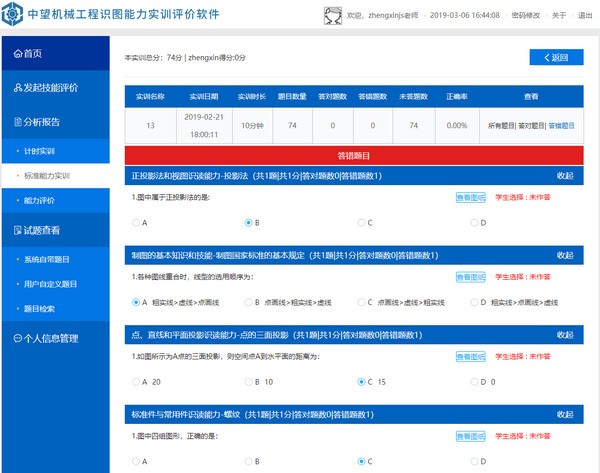Collapse 点、直线和平面投影 section with 收起

565,335
